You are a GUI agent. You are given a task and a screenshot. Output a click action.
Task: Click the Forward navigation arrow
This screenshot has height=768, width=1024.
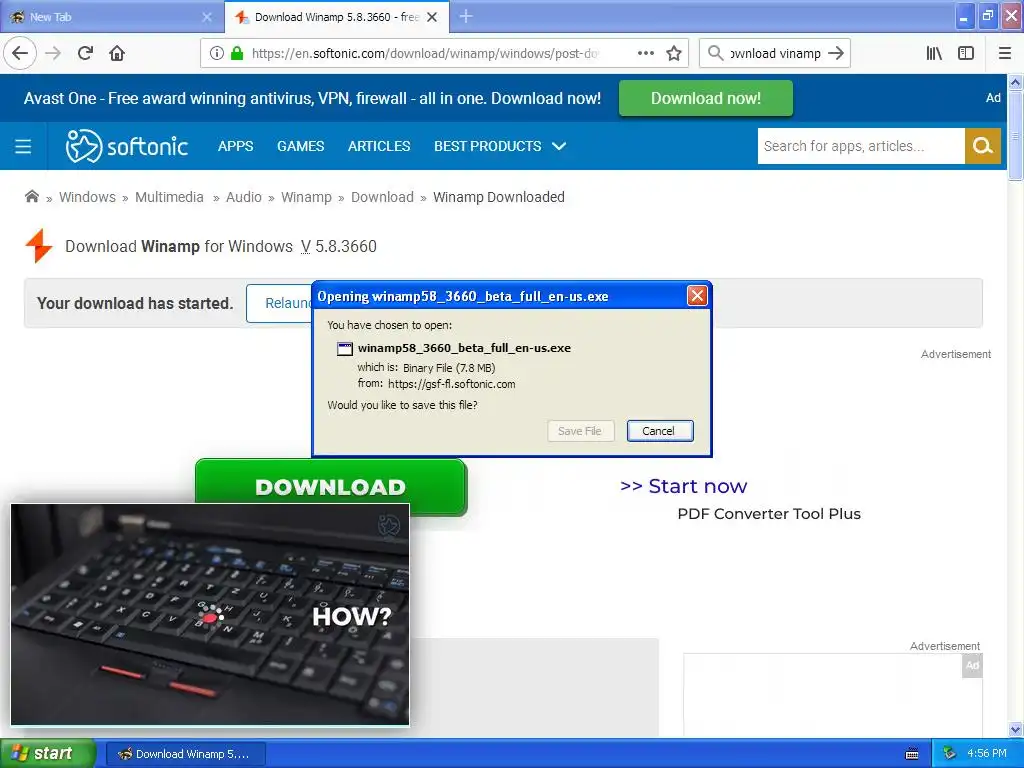tap(53, 53)
